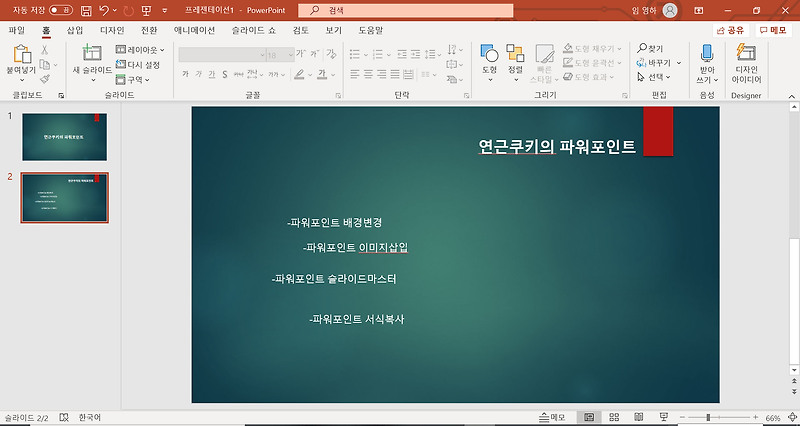Screen dimensions: 800x426
Task: Fit slide to current window
Action: click(791, 418)
